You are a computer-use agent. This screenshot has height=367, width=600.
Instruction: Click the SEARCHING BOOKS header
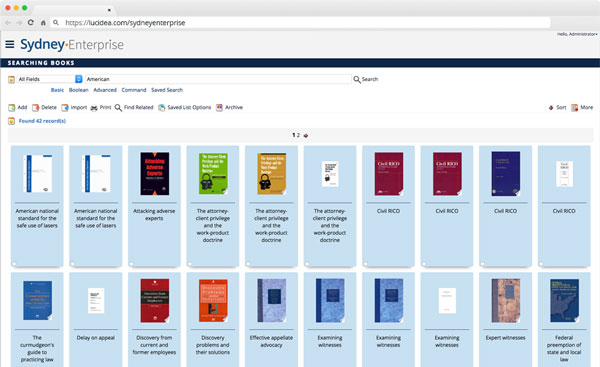[41, 63]
